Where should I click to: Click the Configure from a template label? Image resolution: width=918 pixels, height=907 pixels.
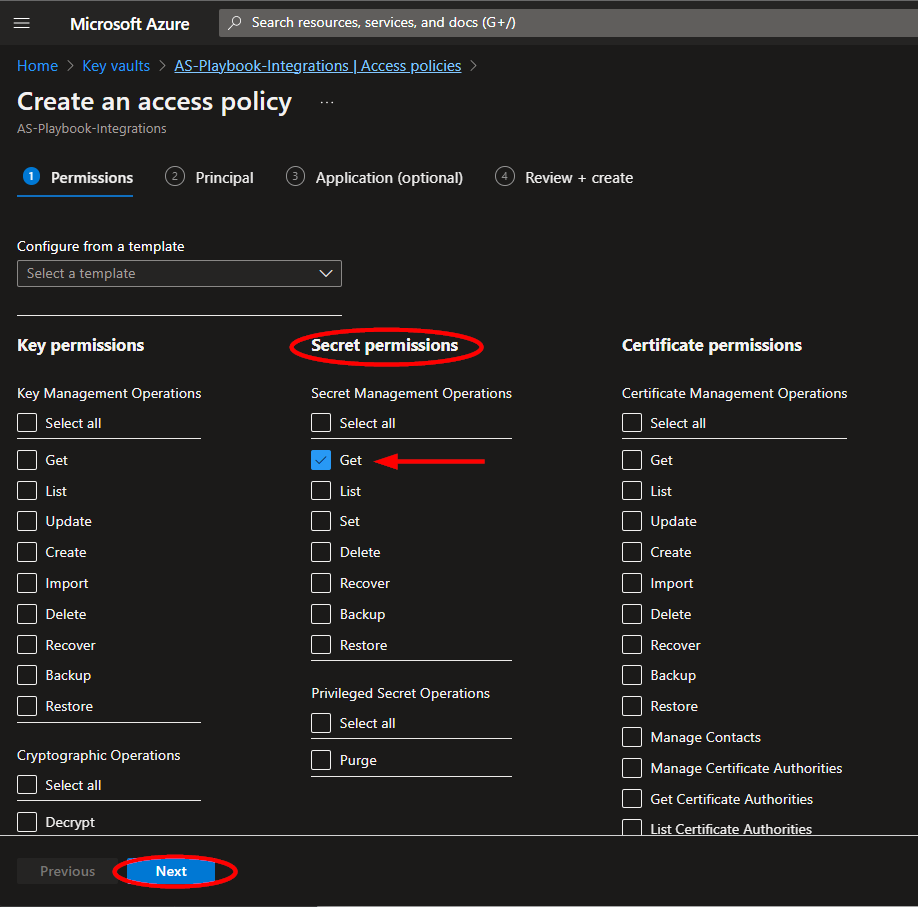101,247
